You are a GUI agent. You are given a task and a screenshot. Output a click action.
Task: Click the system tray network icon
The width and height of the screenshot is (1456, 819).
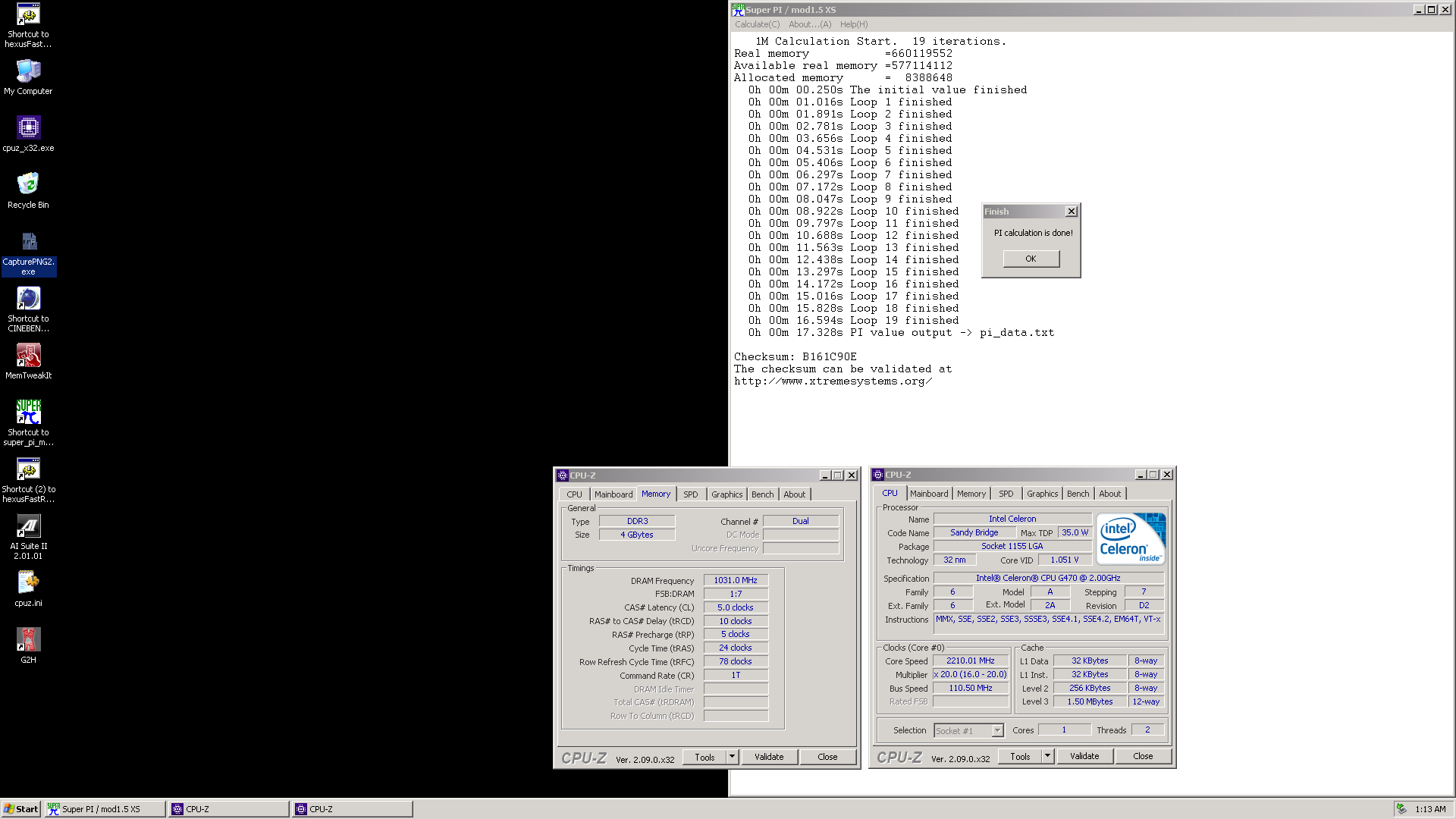[1402, 809]
